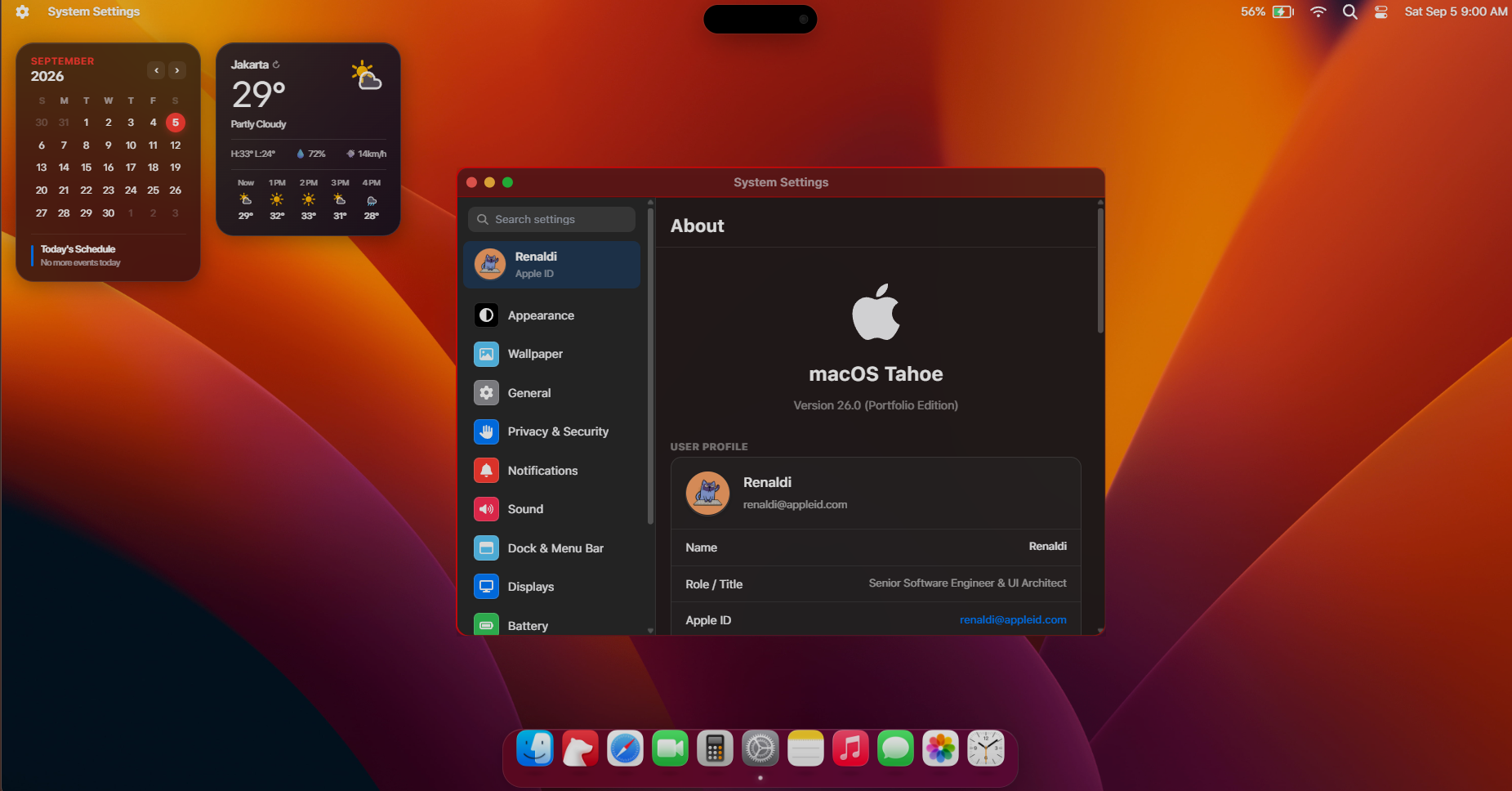Click the renaldi@appleid.com link in Apple ID row
1512x791 pixels.
[1013, 619]
